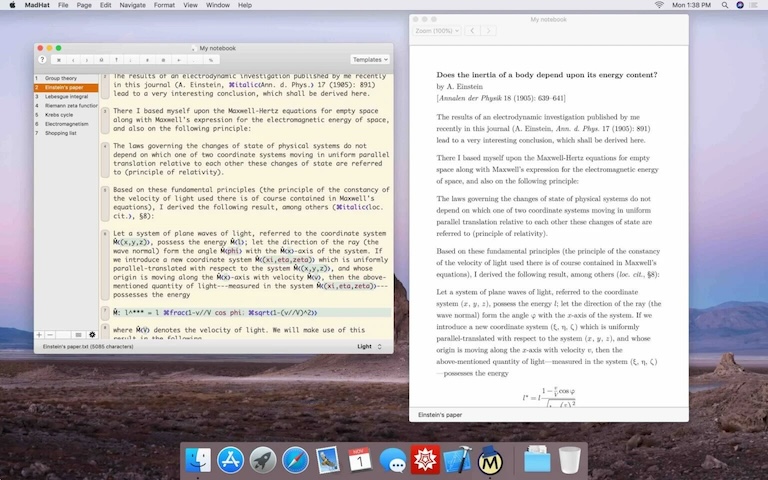Image resolution: width=768 pixels, height=480 pixels.
Task: Open the App Store from the Dock
Action: click(230, 460)
